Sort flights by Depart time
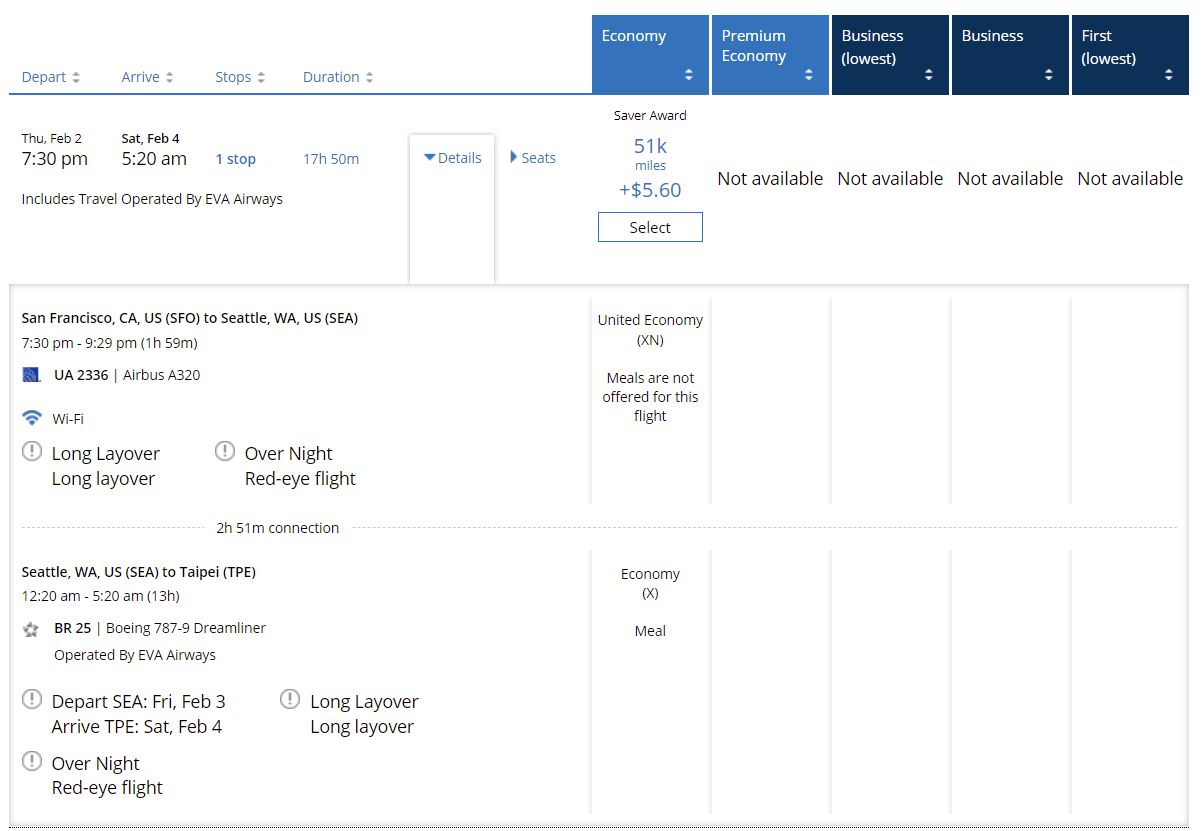Screen dimensions: 1204x831 (x=51, y=77)
